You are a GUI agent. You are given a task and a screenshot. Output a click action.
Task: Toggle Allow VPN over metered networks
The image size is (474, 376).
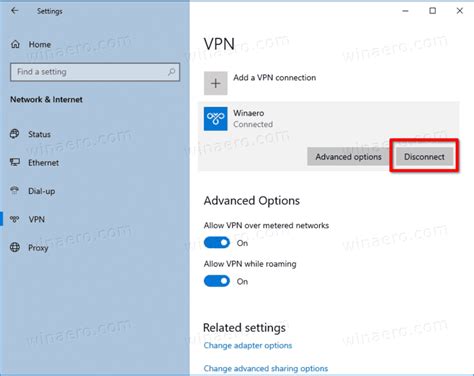[x=217, y=243]
